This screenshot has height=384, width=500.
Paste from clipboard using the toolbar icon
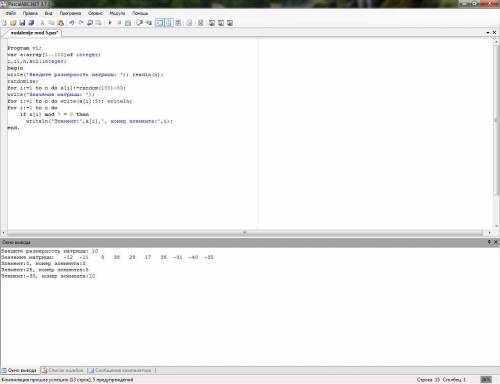click(x=61, y=23)
